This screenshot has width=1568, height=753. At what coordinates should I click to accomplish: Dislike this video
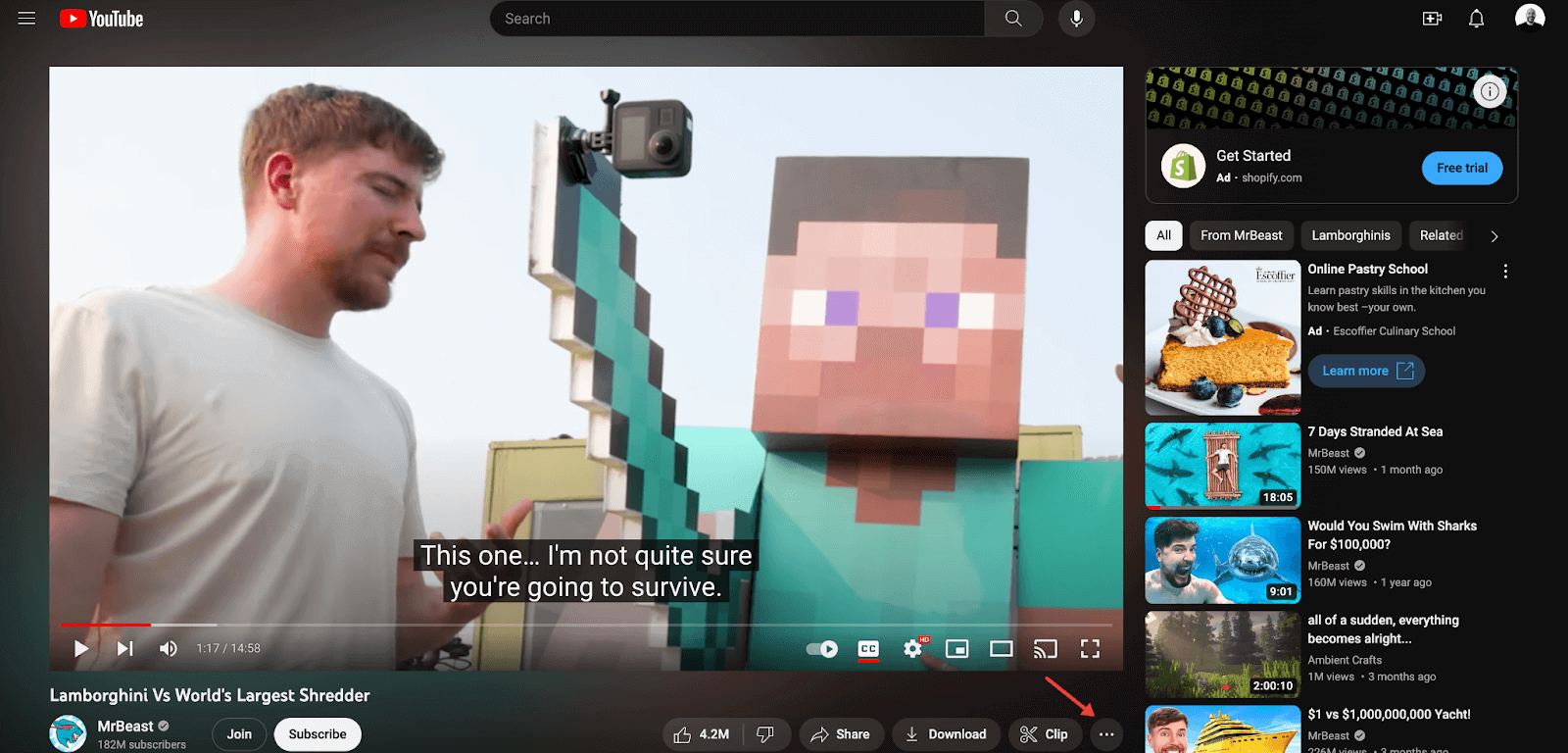point(766,734)
